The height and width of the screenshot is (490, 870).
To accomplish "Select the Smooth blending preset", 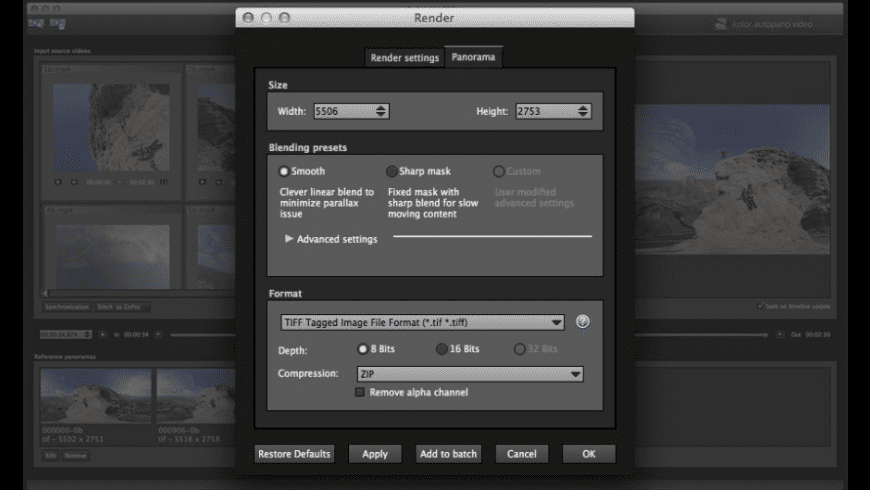I will click(x=284, y=171).
